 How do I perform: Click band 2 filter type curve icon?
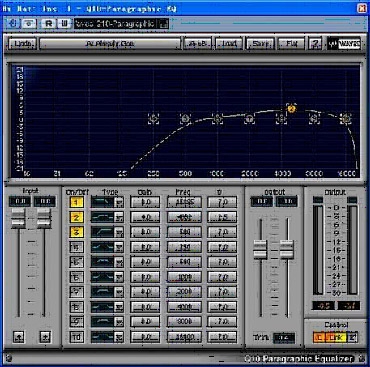click(x=102, y=217)
